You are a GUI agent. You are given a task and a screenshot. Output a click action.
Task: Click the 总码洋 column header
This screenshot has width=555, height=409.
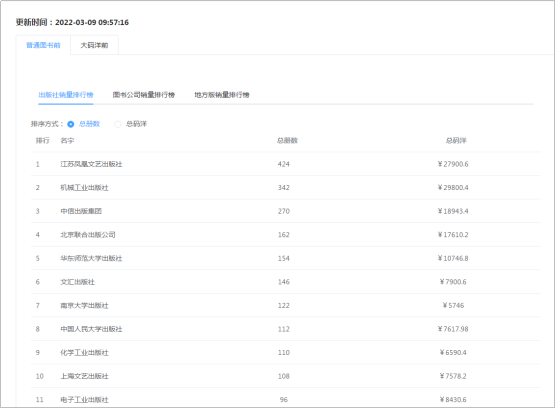click(x=456, y=140)
